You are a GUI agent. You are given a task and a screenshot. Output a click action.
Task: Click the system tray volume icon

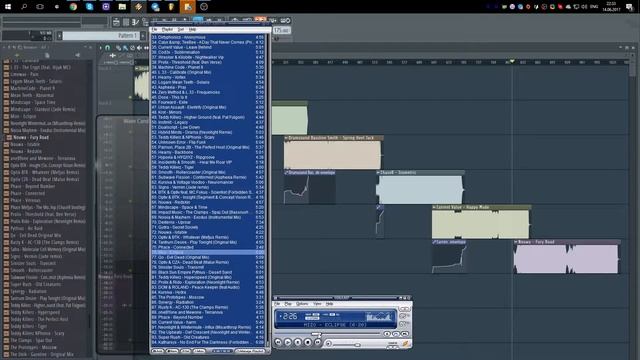pos(584,7)
